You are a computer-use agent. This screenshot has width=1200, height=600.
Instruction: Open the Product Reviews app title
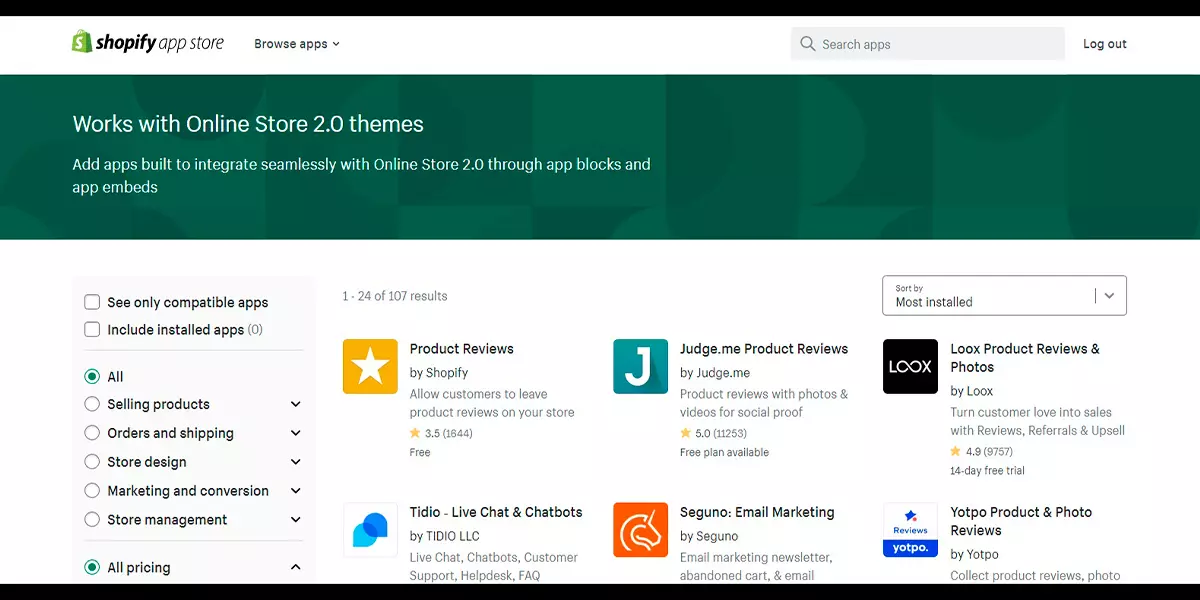coord(462,349)
